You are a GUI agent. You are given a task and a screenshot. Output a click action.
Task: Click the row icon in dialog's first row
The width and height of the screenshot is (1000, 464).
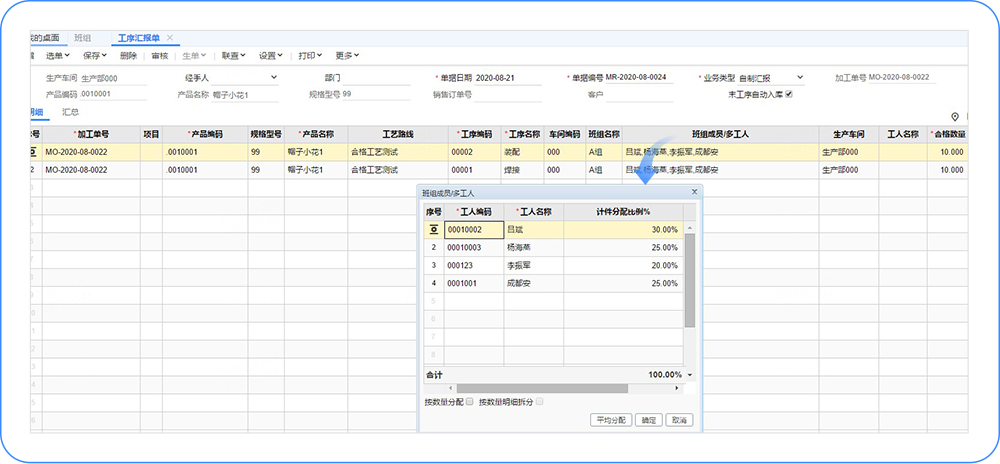point(434,229)
